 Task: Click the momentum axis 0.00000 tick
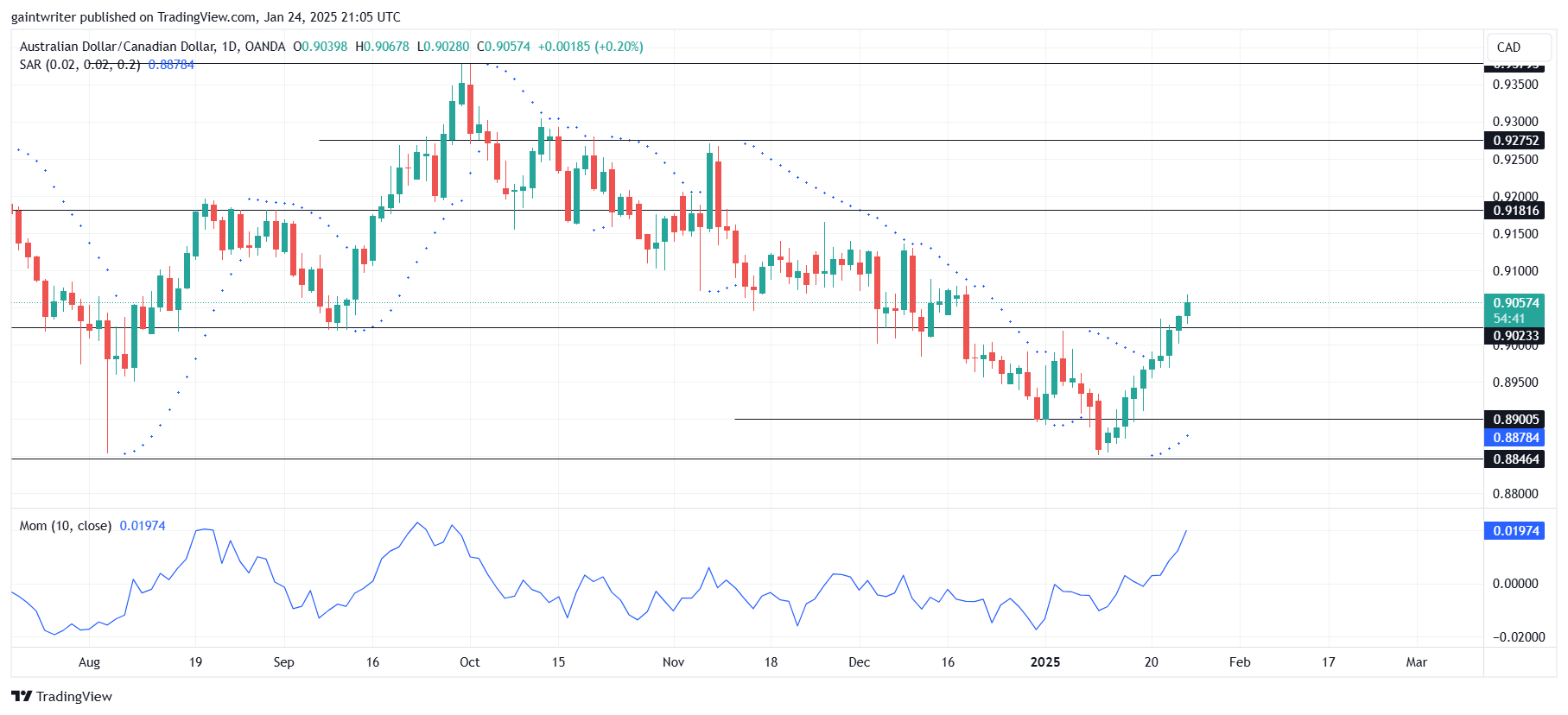coord(1515,584)
